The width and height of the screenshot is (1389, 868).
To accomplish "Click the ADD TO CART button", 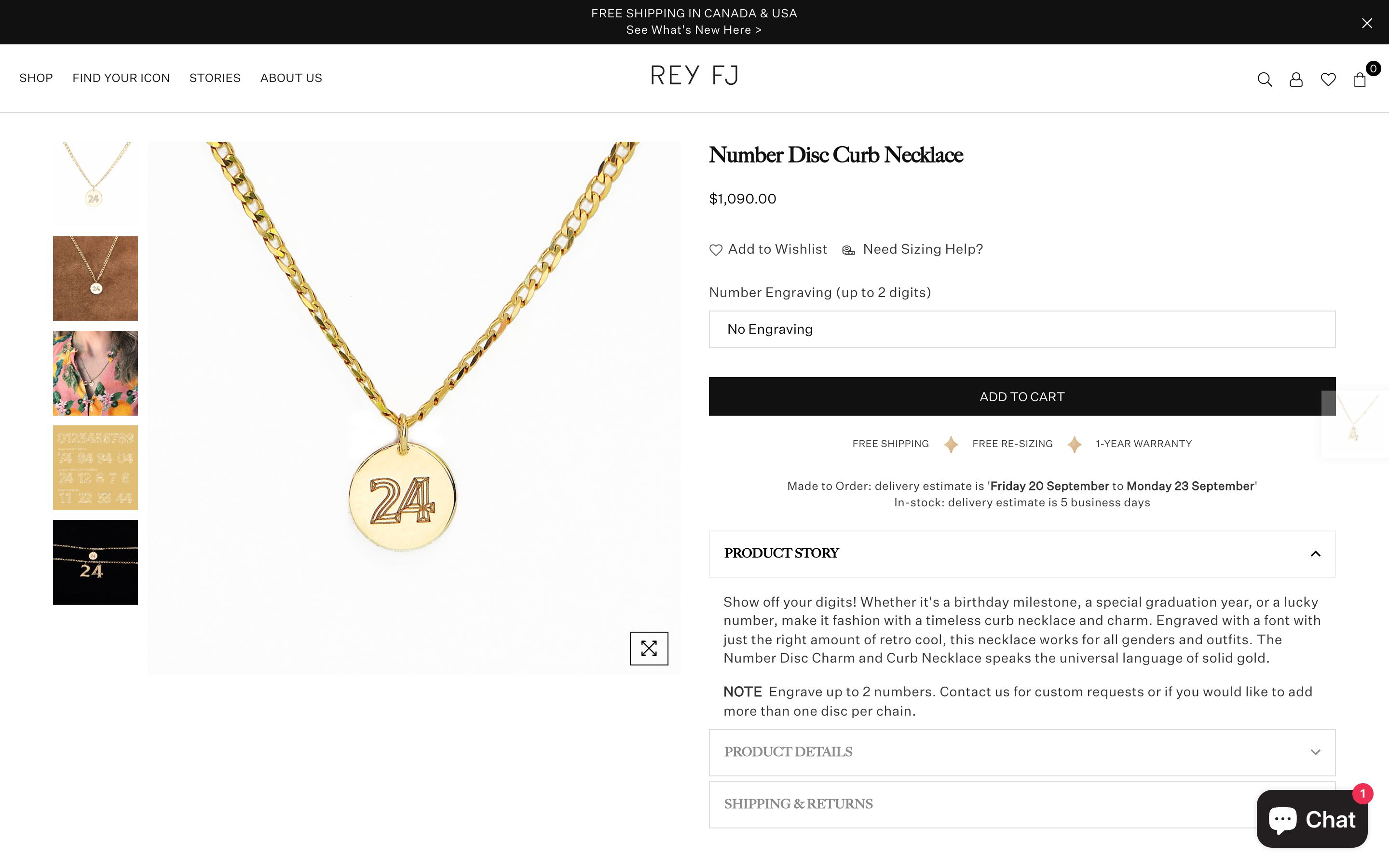I will 1021,396.
